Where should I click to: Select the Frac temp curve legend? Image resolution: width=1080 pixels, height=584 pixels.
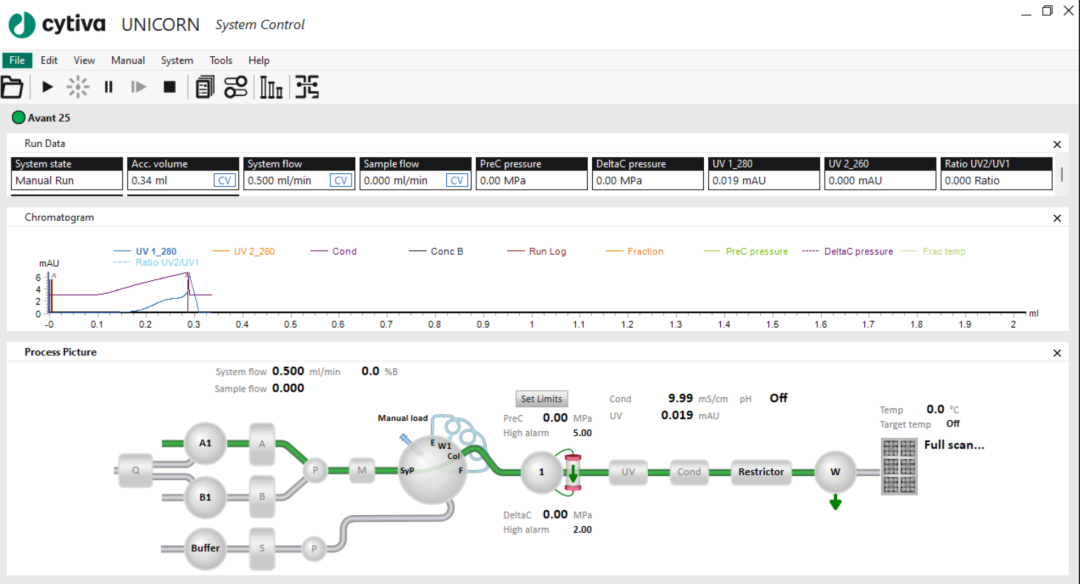(933, 251)
